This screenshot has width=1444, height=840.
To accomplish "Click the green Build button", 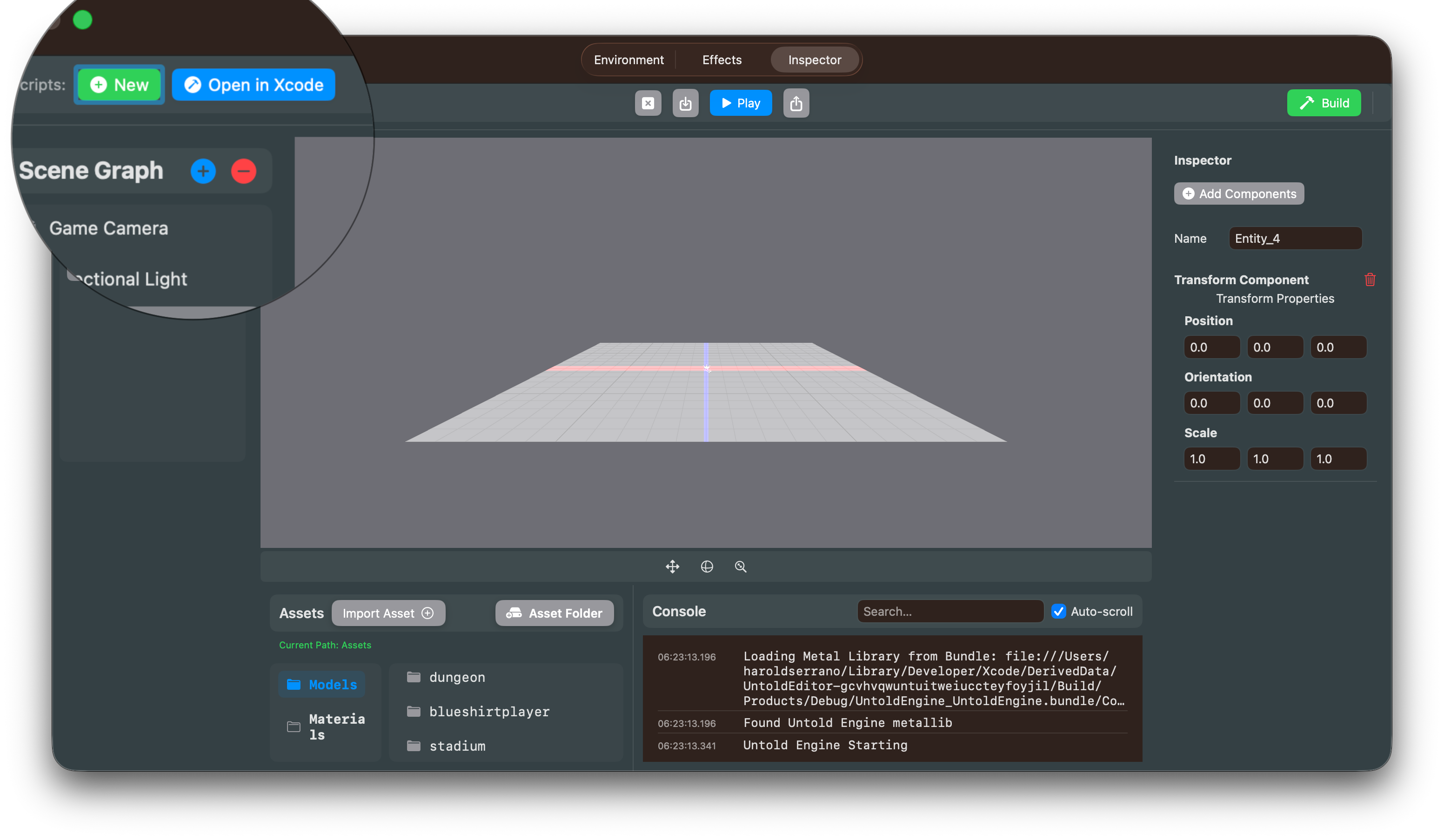I will click(x=1324, y=103).
